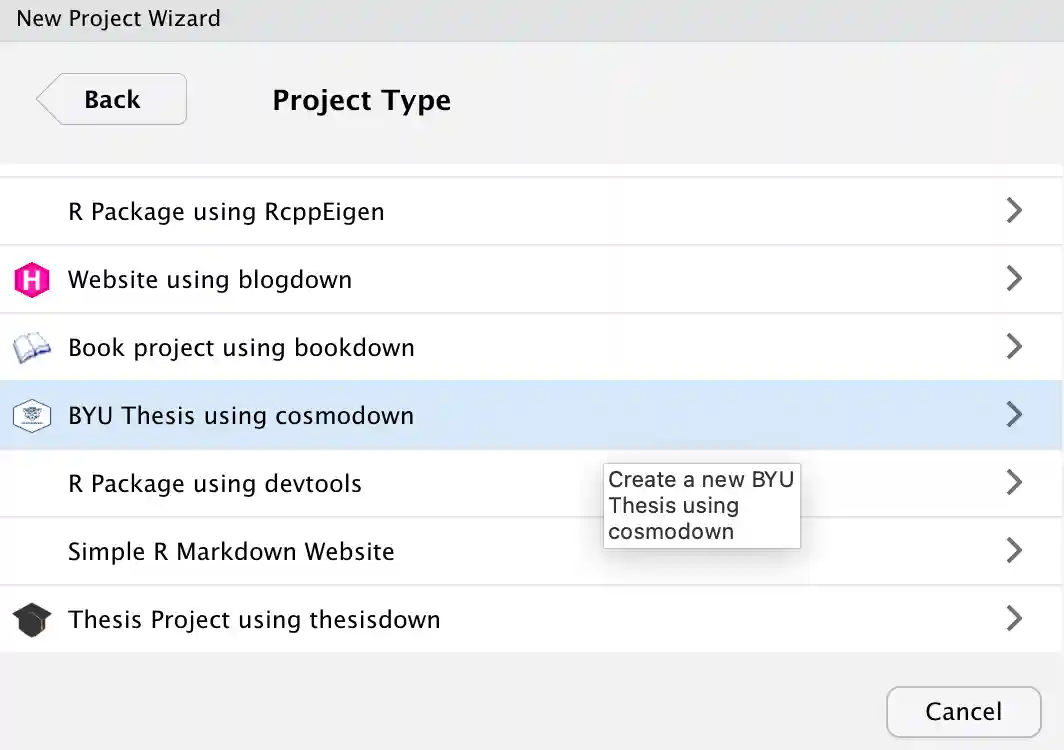Expand the R Package using devtools chevron

click(1014, 482)
